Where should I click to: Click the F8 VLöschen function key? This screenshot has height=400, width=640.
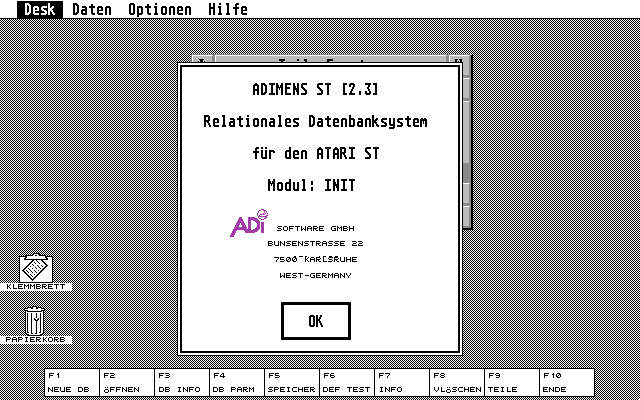coord(457,382)
